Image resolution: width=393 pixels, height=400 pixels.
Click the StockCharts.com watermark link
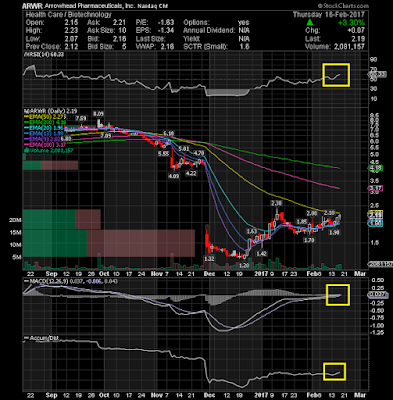coord(343,6)
